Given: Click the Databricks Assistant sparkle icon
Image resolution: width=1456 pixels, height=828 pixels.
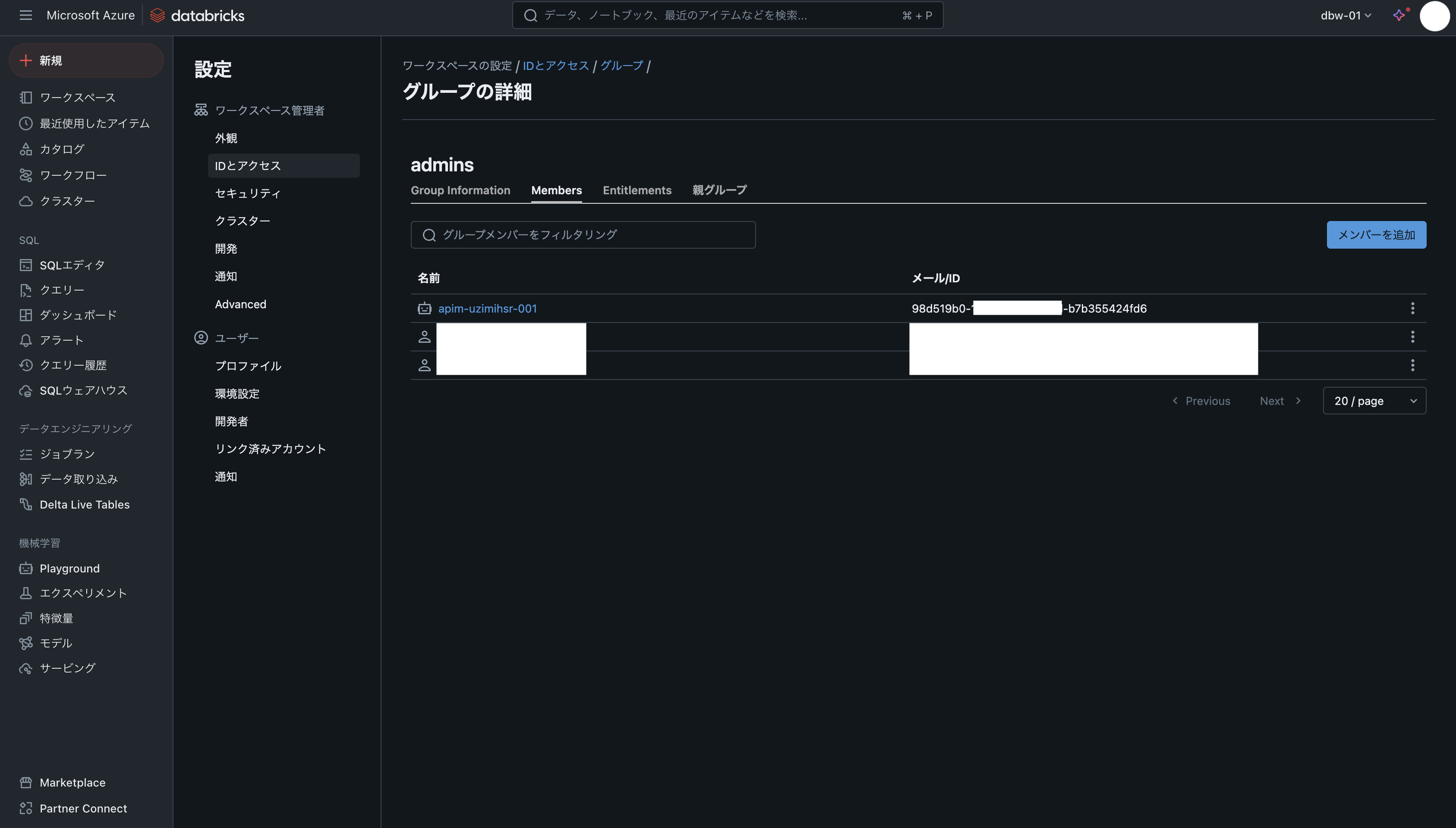Looking at the screenshot, I should click(x=1399, y=16).
